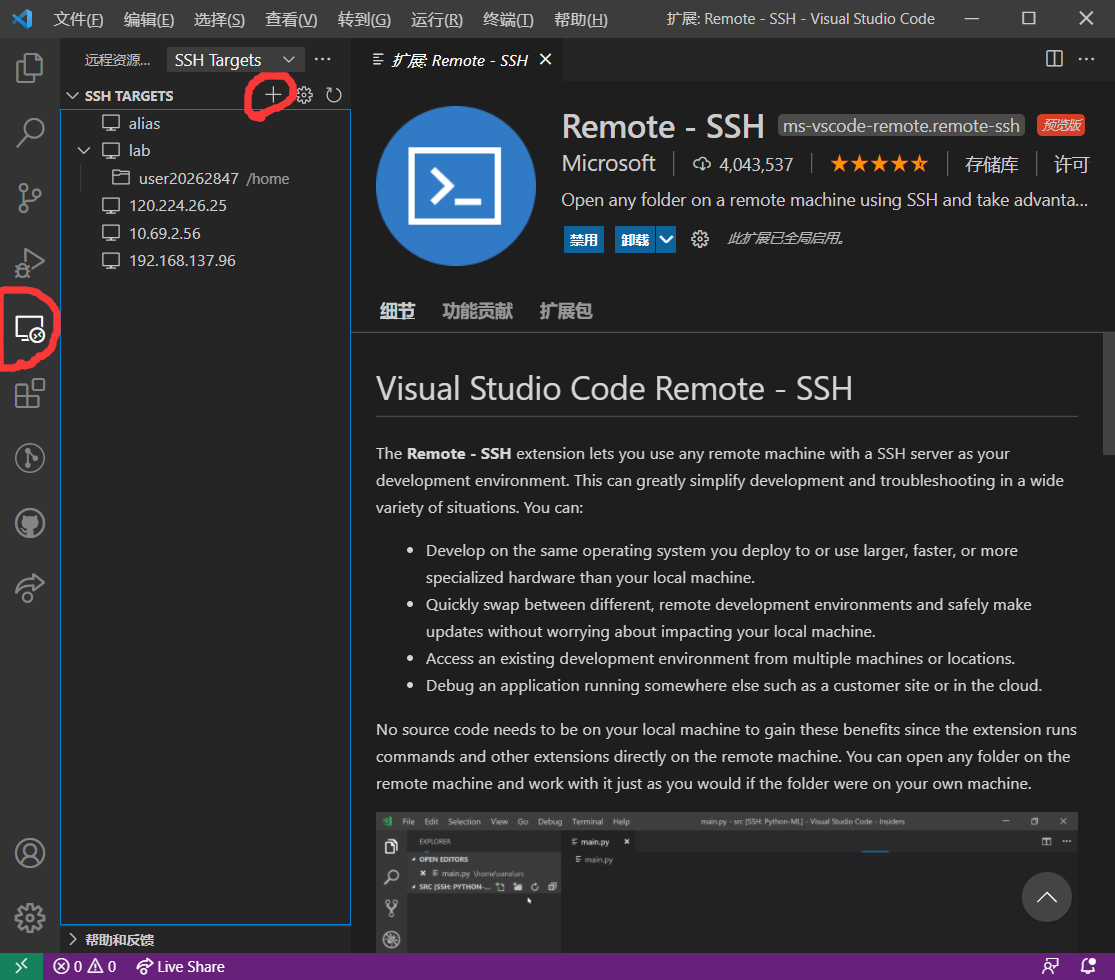
Task: Click the ms-vscode-remote.remote-ssh identifier
Action: pyautogui.click(x=901, y=126)
